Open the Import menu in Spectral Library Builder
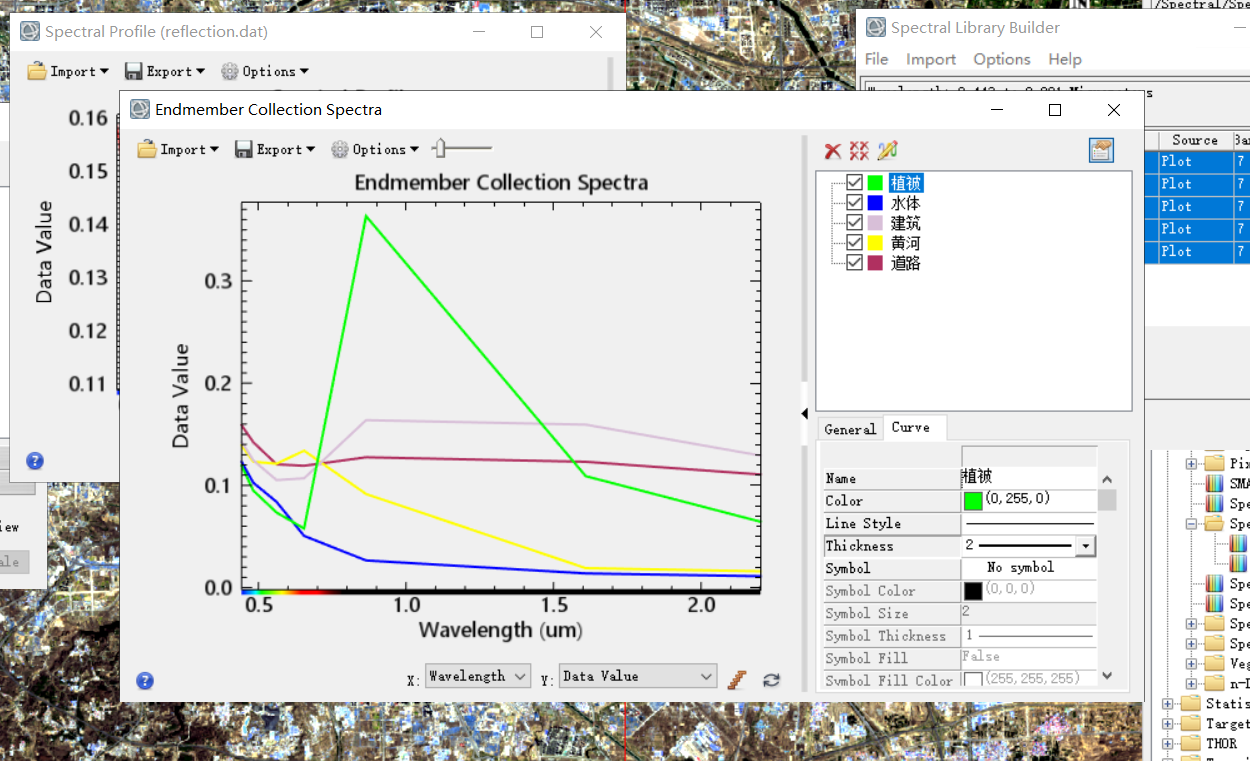 click(x=930, y=59)
